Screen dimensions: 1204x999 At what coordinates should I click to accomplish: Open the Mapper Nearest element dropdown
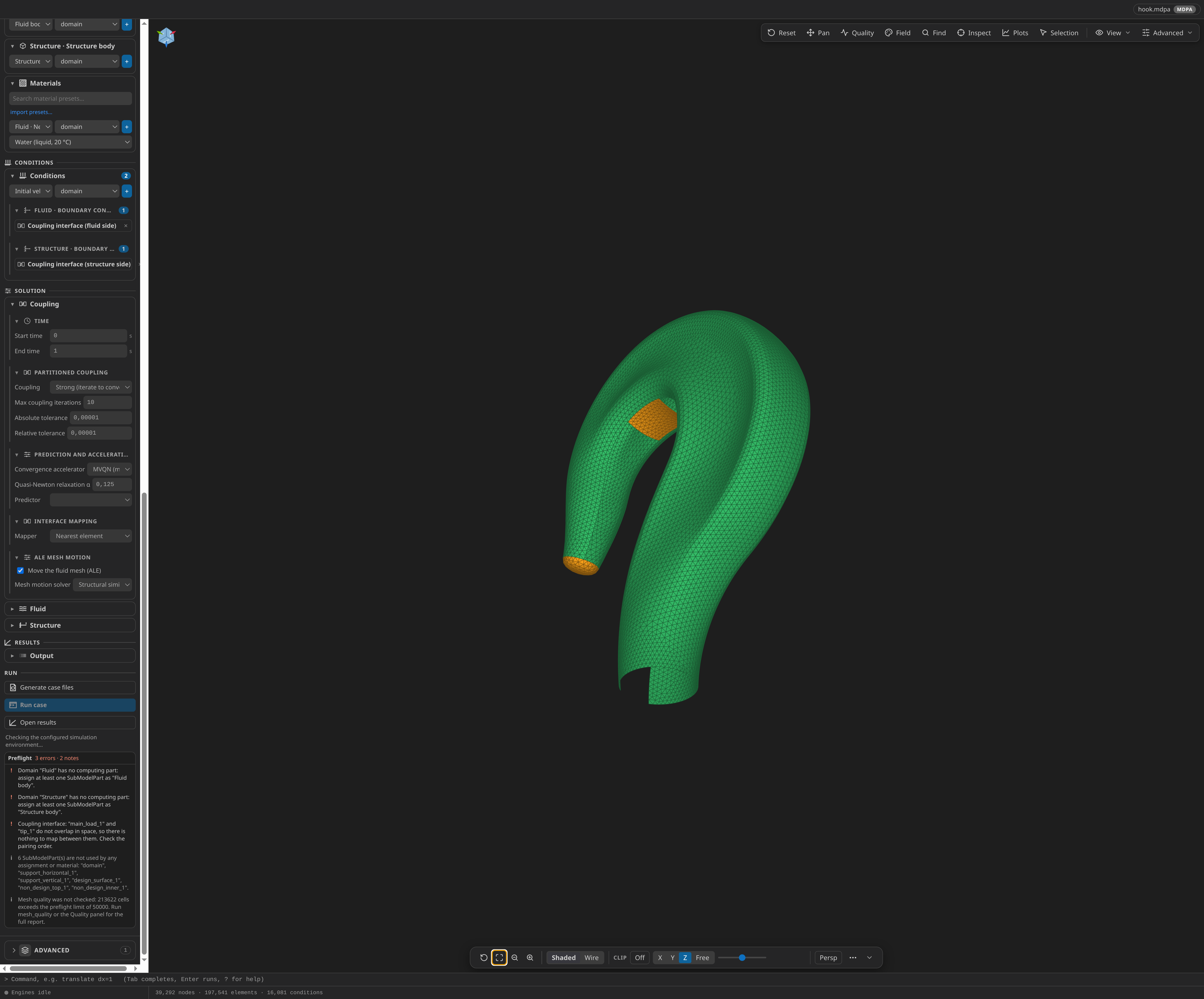pyautogui.click(x=91, y=536)
